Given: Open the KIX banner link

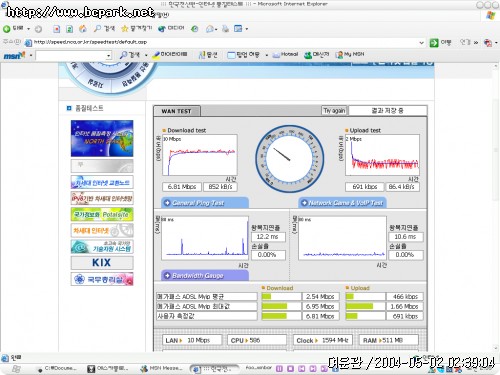Looking at the screenshot, I should (102, 263).
